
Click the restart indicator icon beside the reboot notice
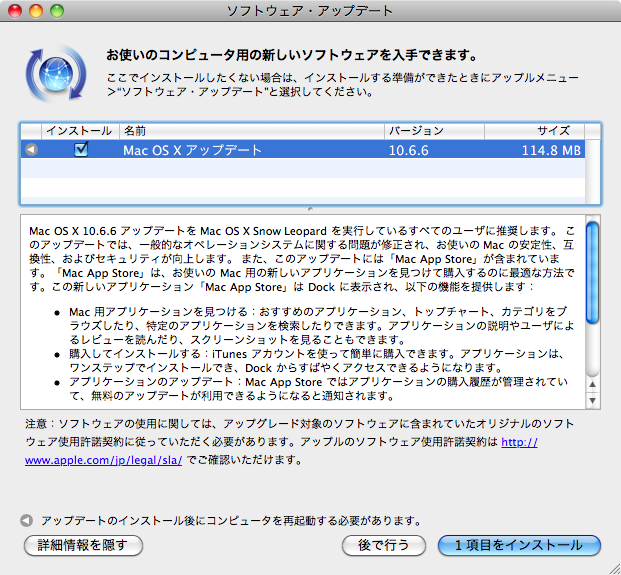(27, 520)
